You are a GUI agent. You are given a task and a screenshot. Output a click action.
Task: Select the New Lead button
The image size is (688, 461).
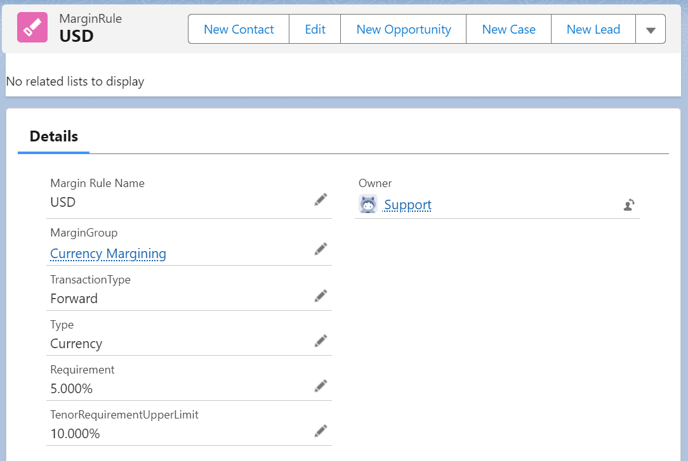593,30
